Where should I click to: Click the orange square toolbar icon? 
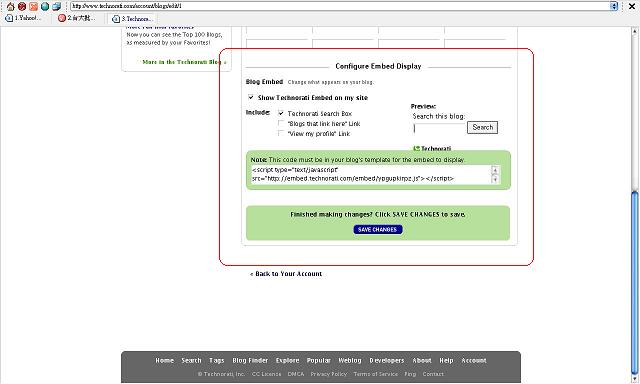[33, 6]
